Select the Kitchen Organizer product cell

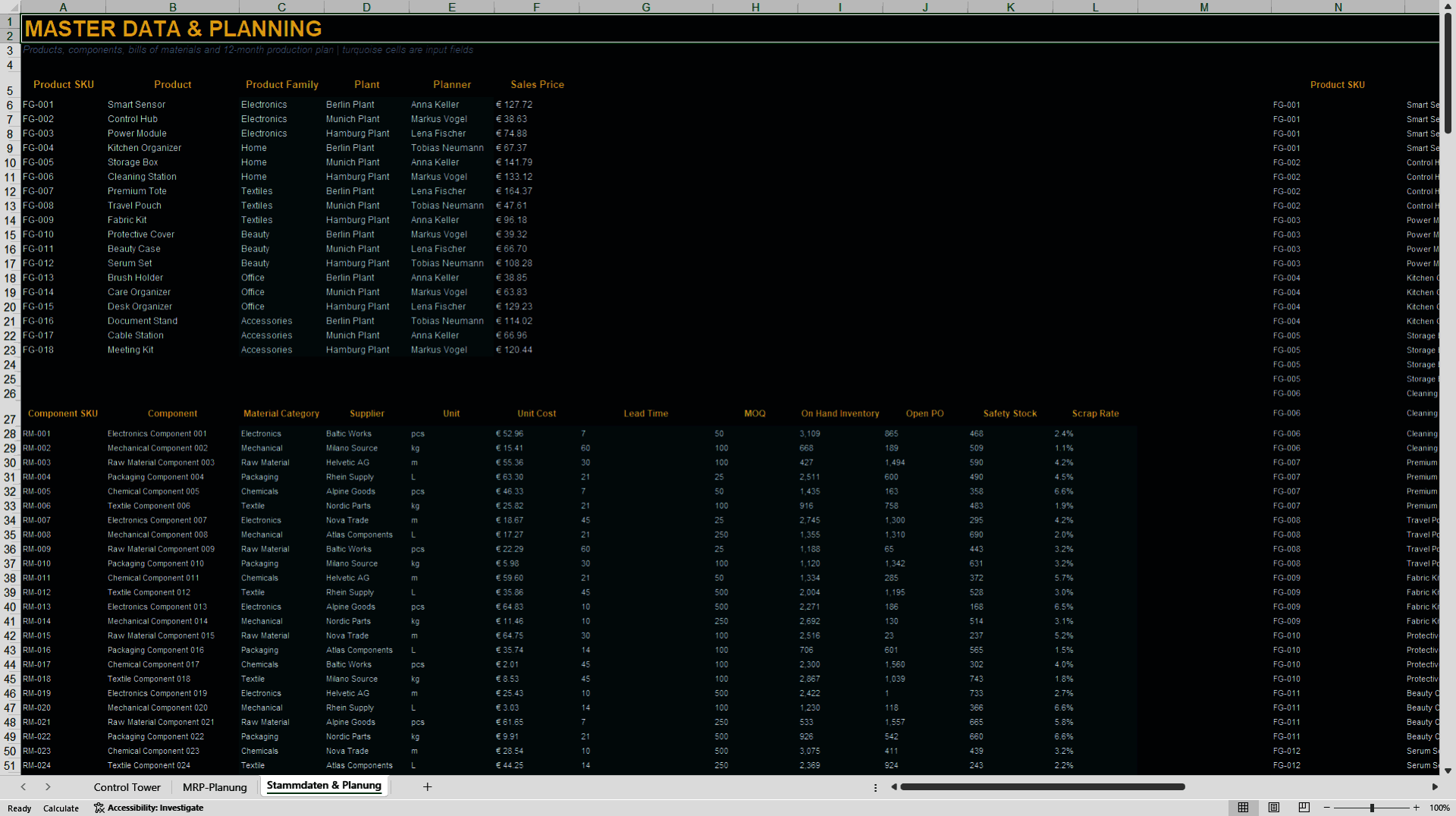click(172, 148)
